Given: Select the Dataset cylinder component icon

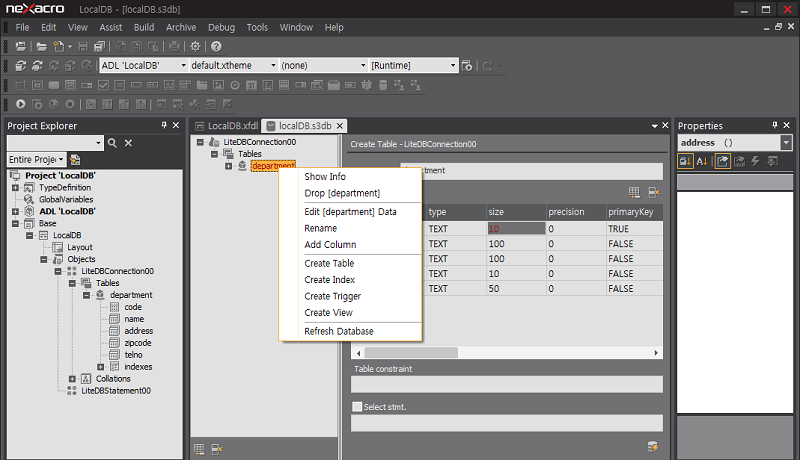Looking at the screenshot, I should click(x=383, y=85).
